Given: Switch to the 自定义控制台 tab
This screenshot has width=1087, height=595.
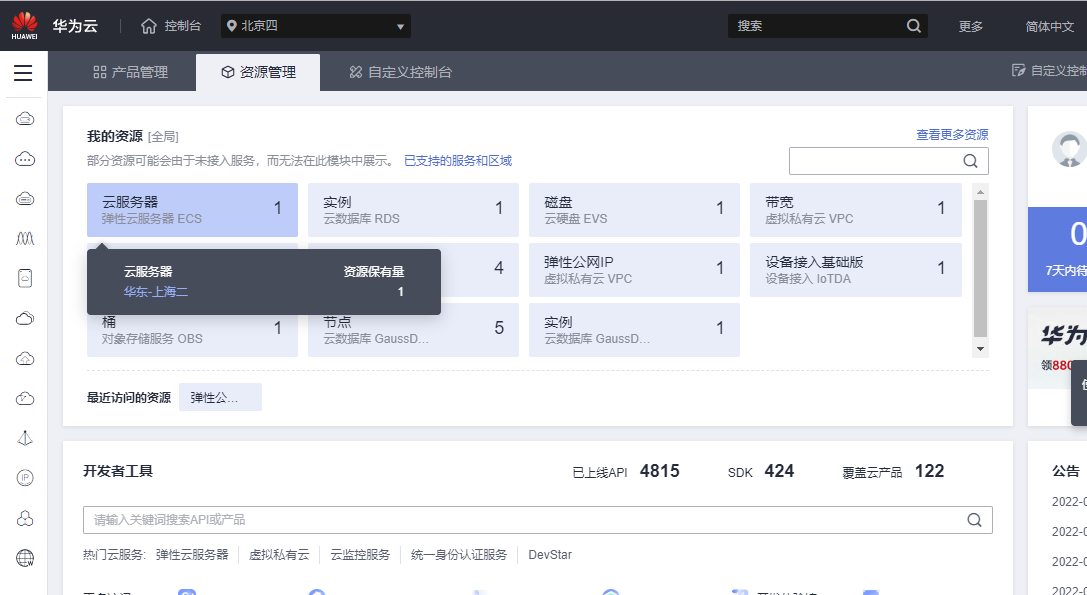Looking at the screenshot, I should [x=400, y=72].
